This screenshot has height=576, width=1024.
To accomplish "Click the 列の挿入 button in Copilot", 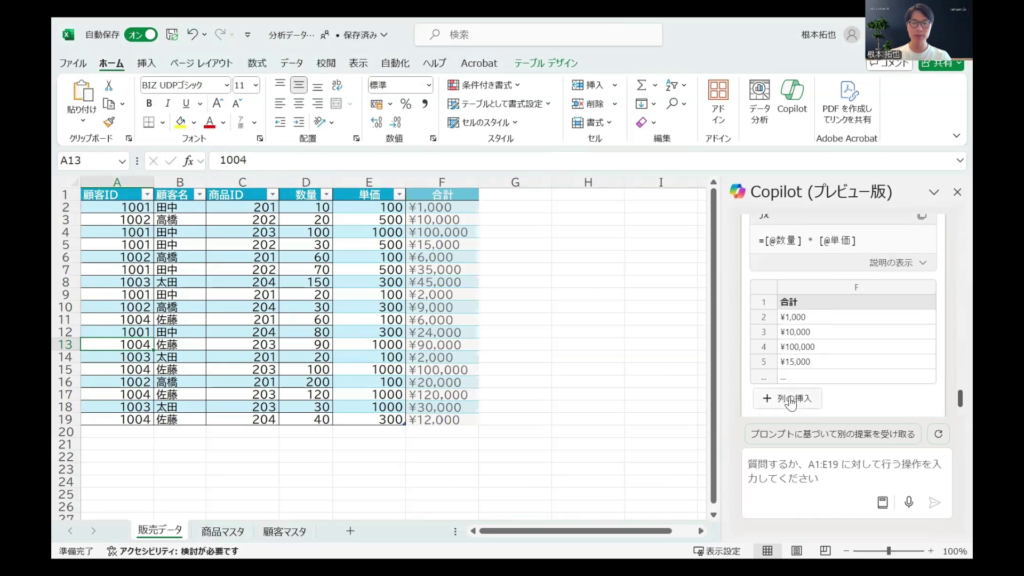I will coord(787,398).
